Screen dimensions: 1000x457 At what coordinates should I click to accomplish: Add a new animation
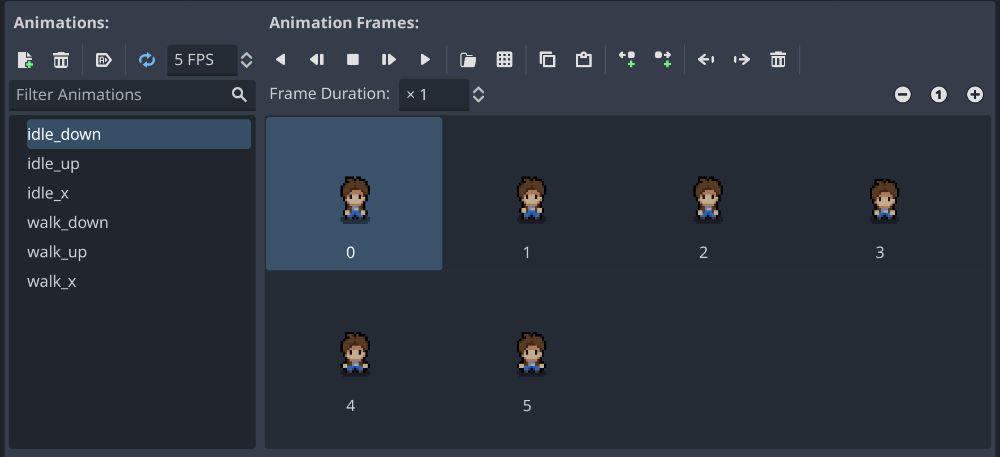pos(26,60)
